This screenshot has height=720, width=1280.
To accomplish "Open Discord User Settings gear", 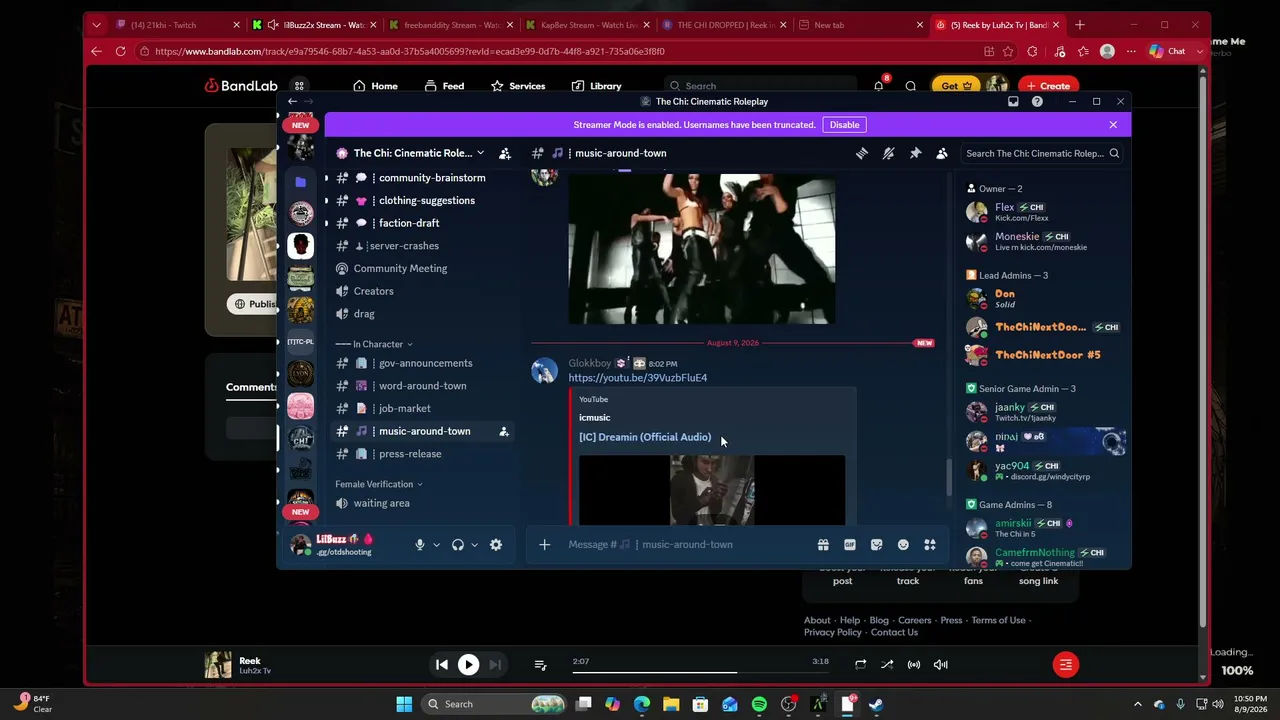I will tap(496, 545).
